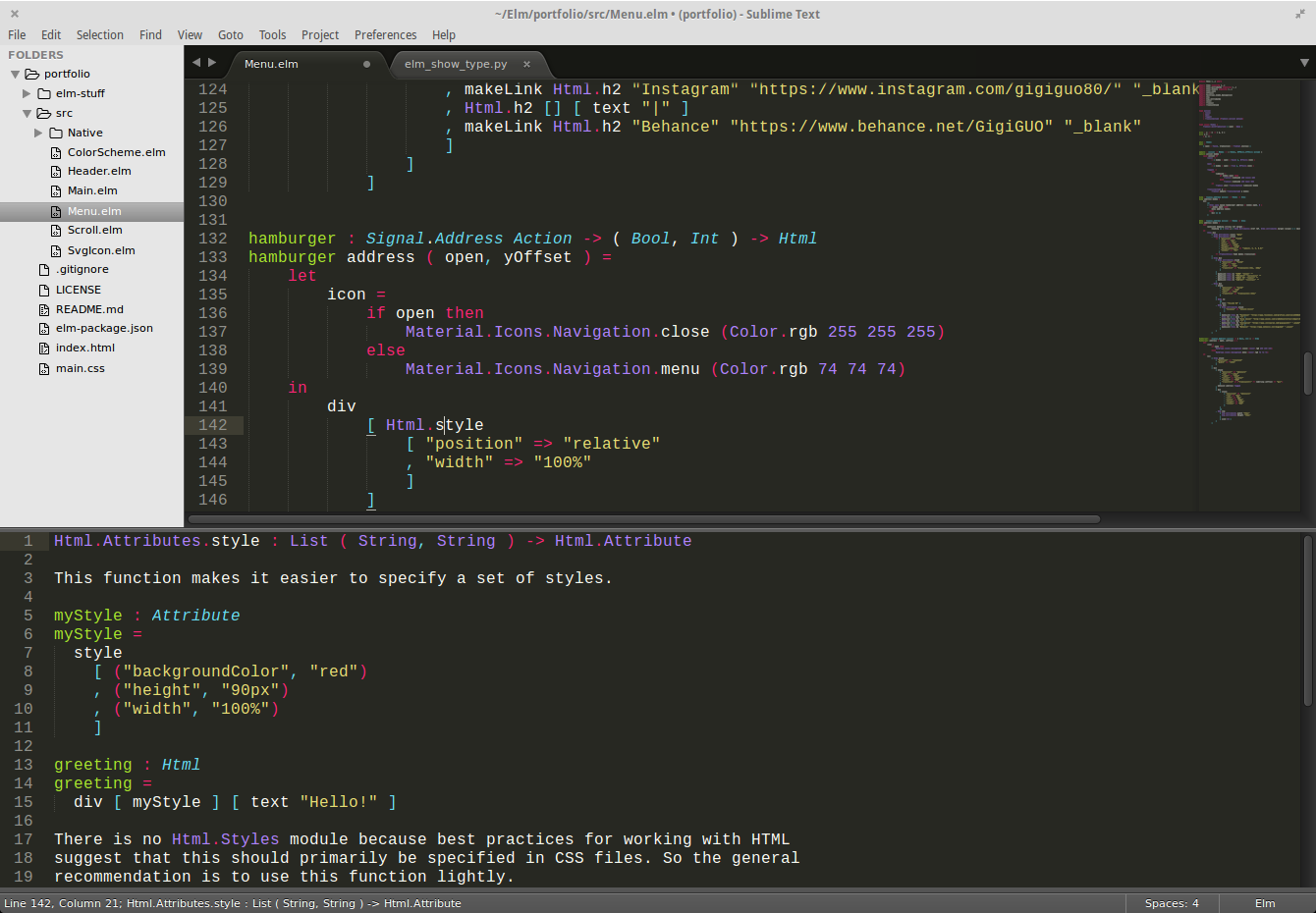
Task: Click line number 132 in the gutter
Action: click(212, 239)
